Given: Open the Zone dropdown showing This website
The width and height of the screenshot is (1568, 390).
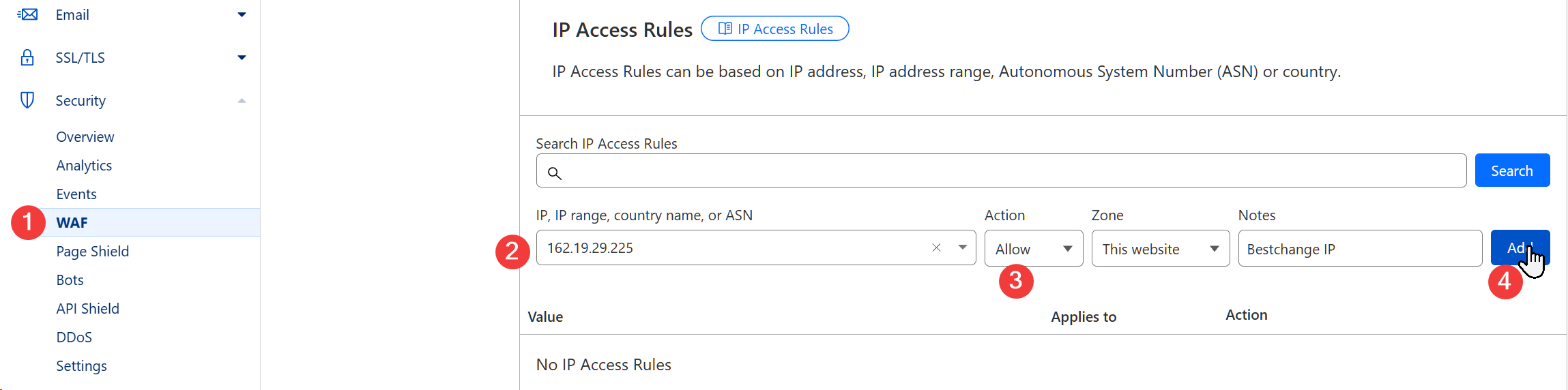Looking at the screenshot, I should (1160, 249).
